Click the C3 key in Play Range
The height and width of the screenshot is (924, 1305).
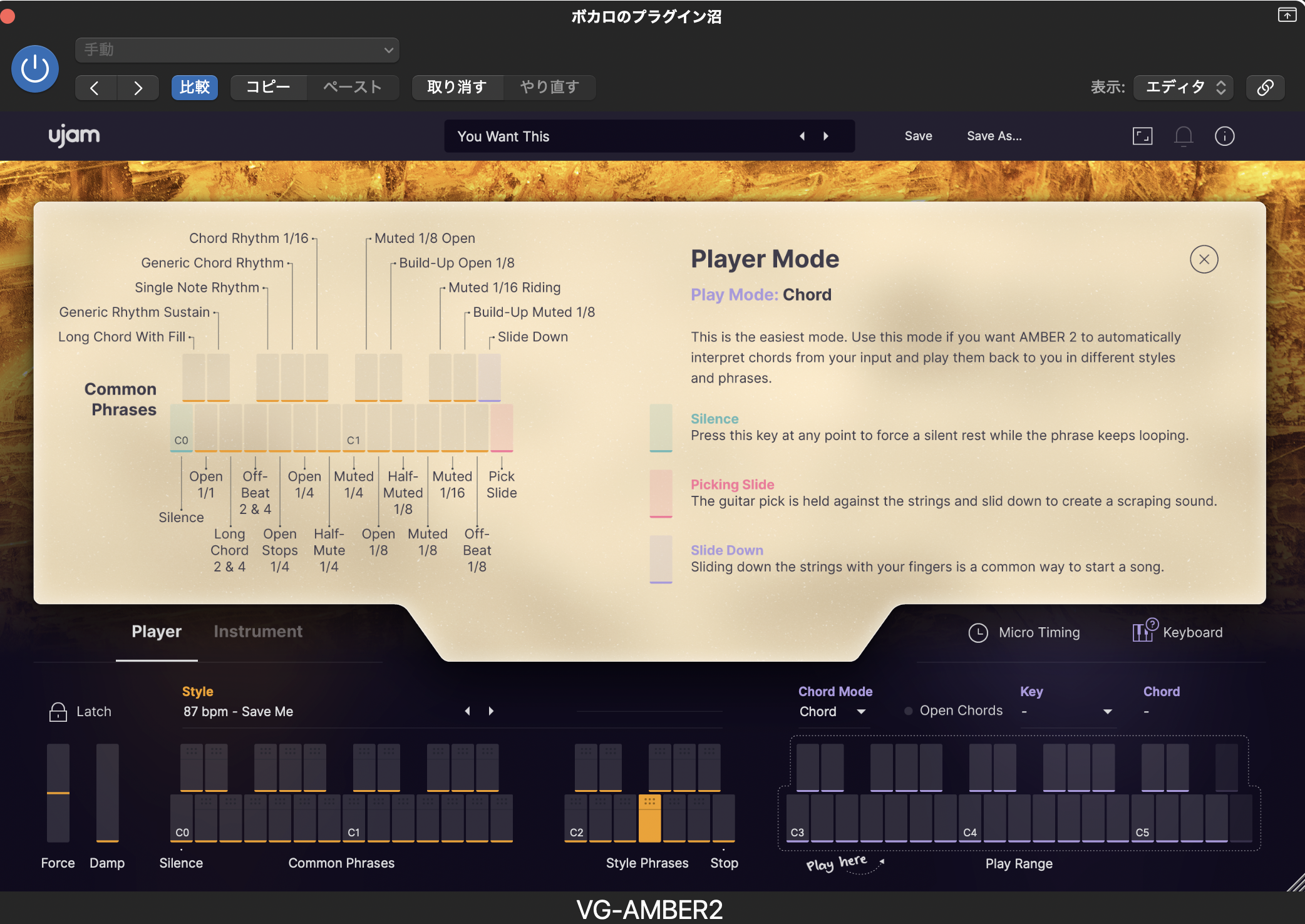coord(797,819)
